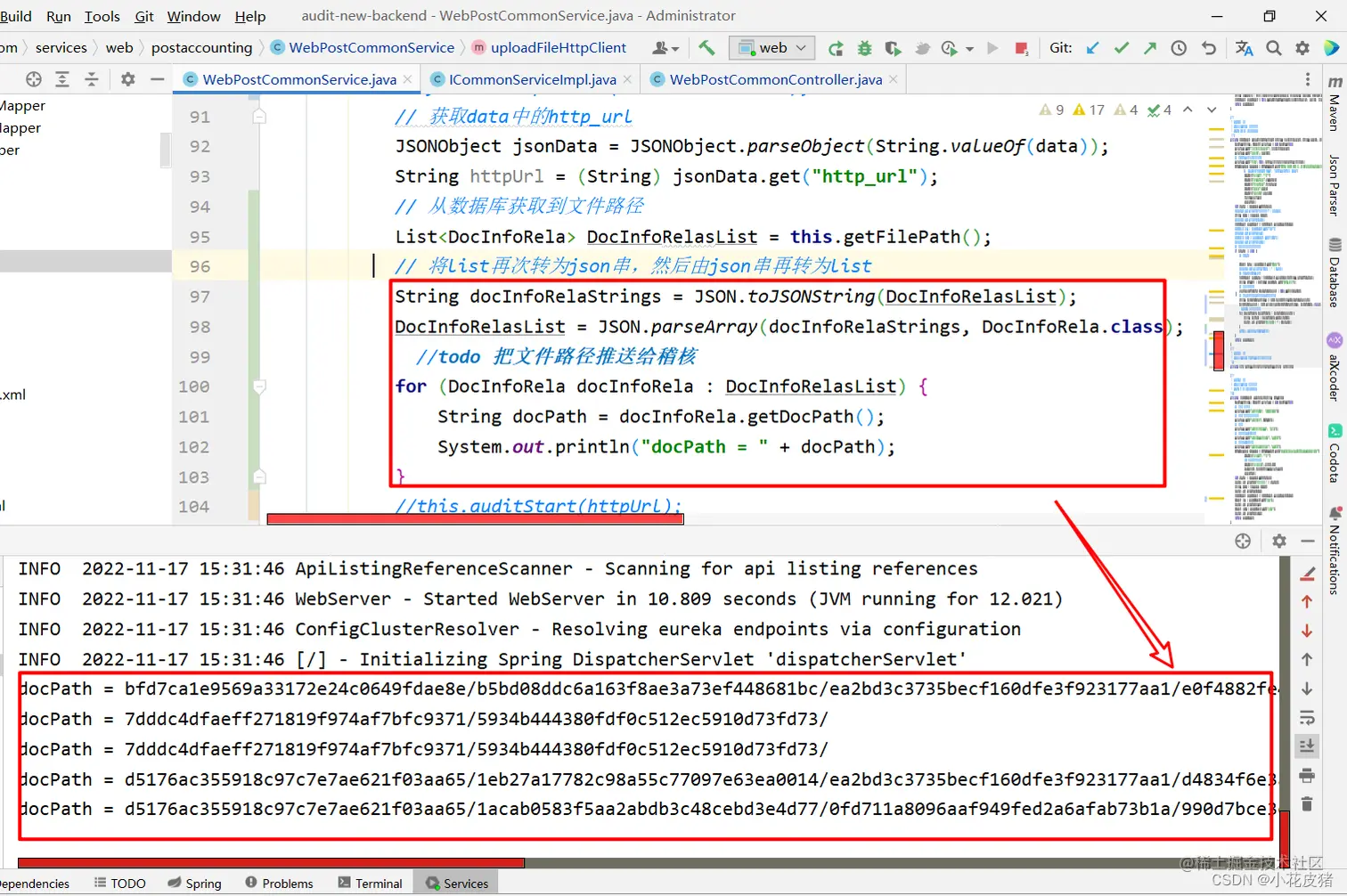
Task: Open the Services tool window
Action: [457, 884]
